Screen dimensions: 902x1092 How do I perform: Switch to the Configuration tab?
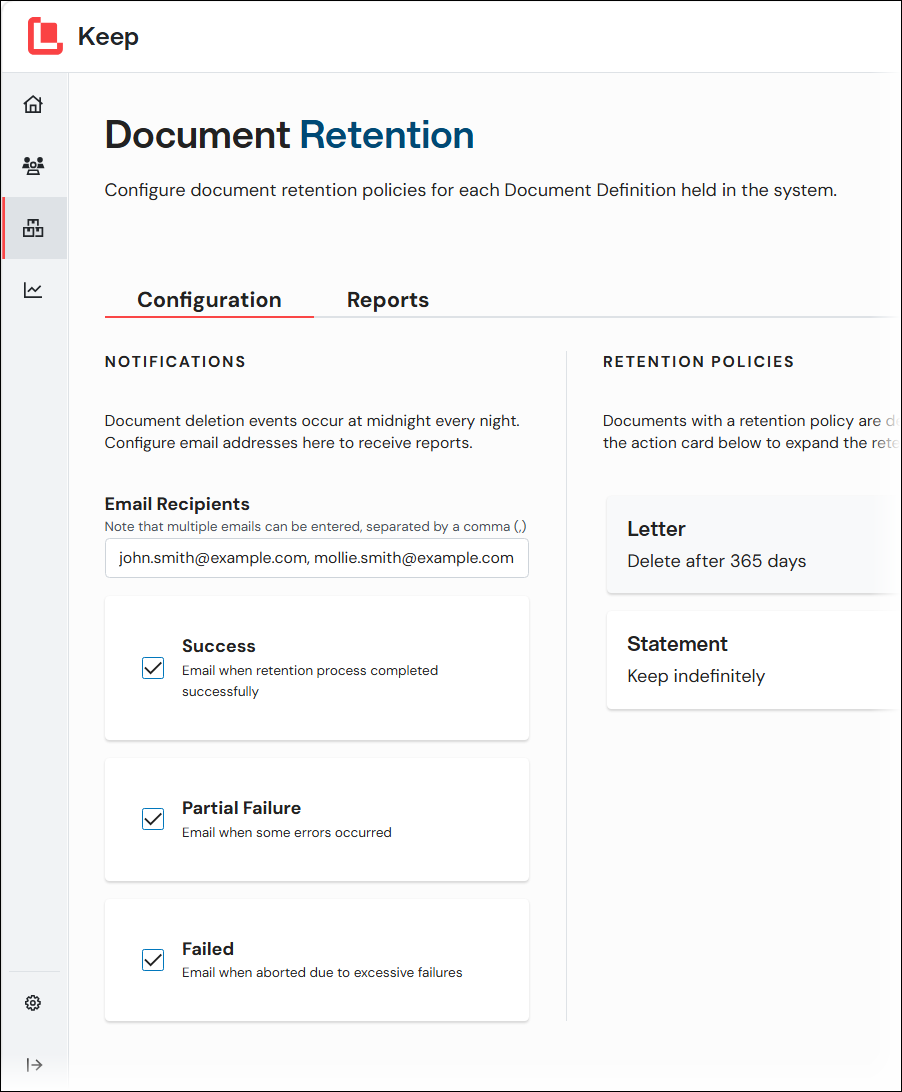click(209, 299)
